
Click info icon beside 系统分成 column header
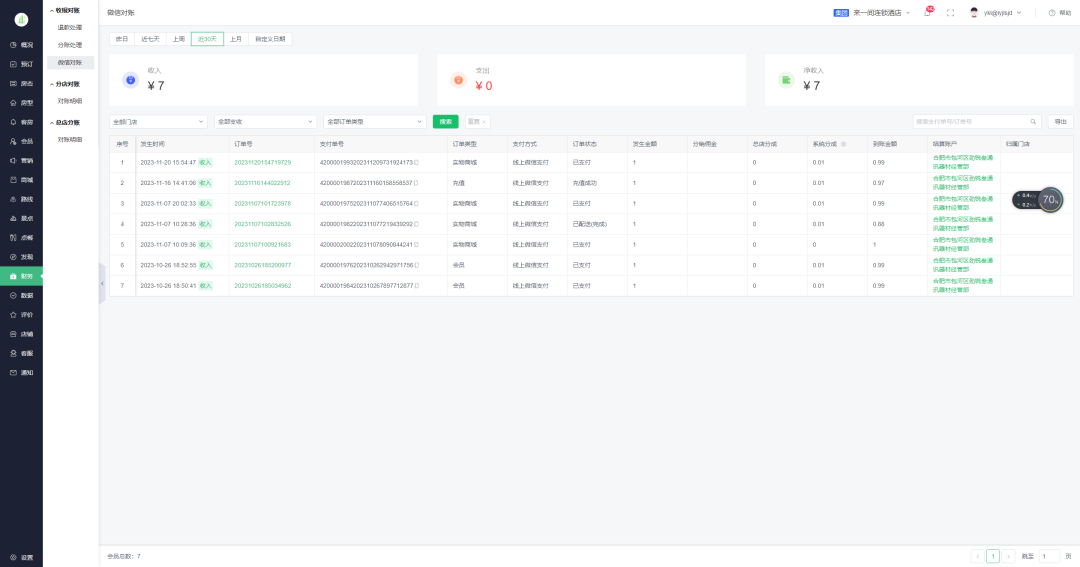point(844,144)
